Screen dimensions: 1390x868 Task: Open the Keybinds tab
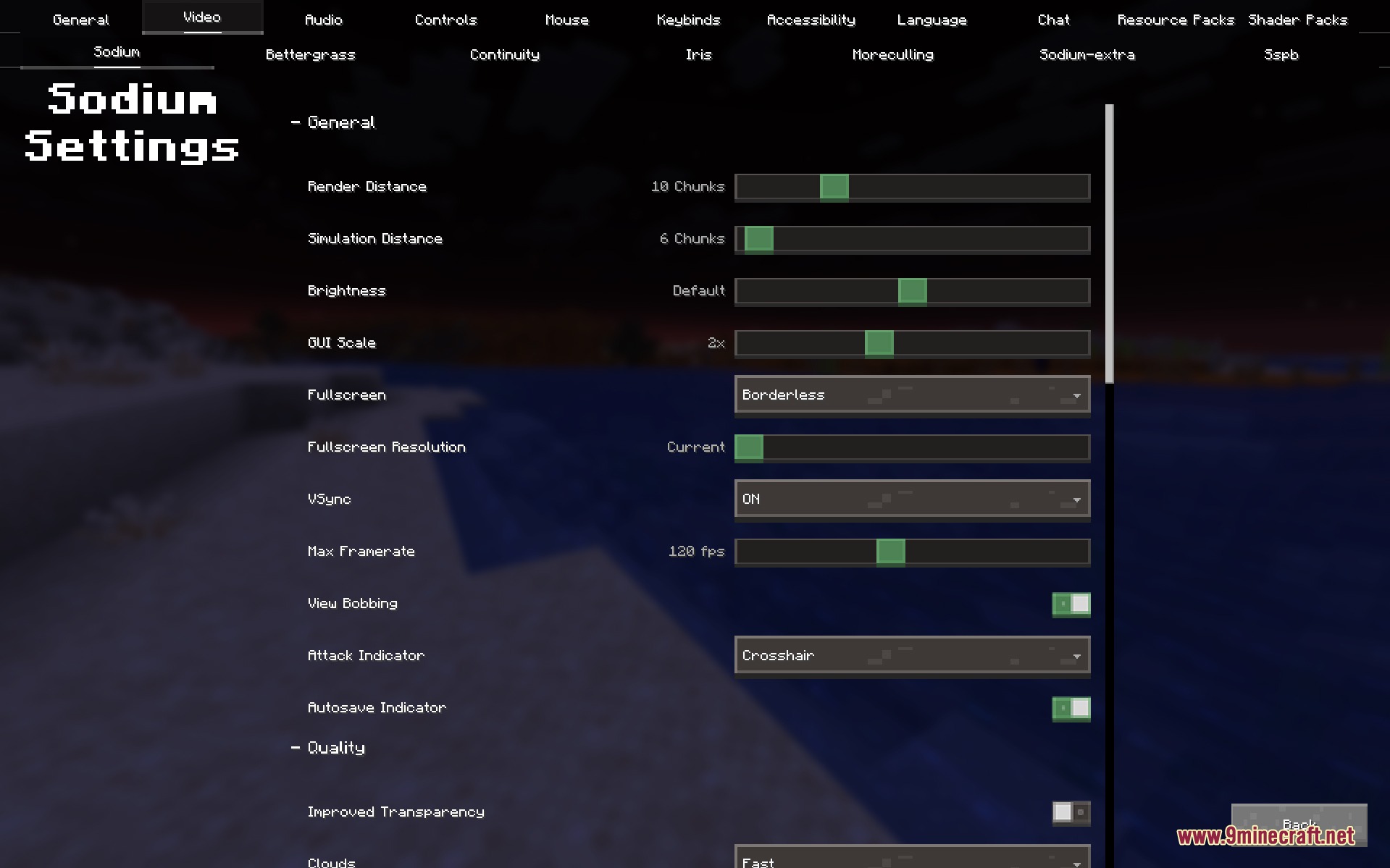(688, 20)
